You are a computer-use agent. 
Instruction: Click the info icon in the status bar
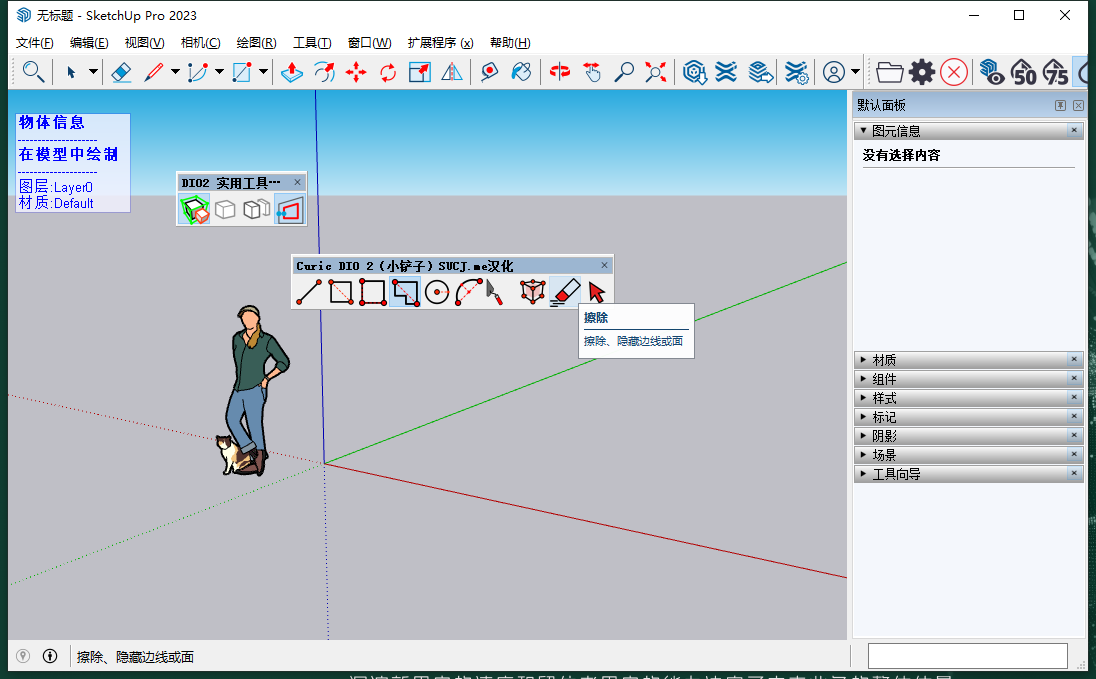click(50, 656)
